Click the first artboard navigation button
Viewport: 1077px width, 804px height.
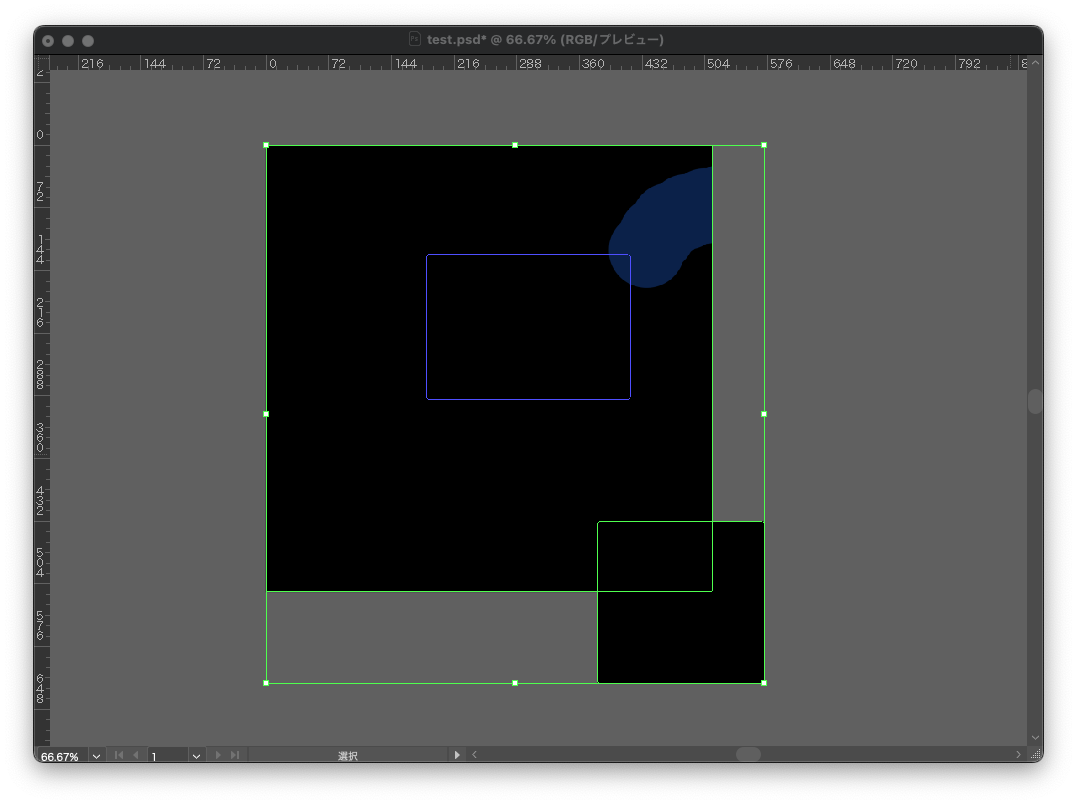point(118,755)
